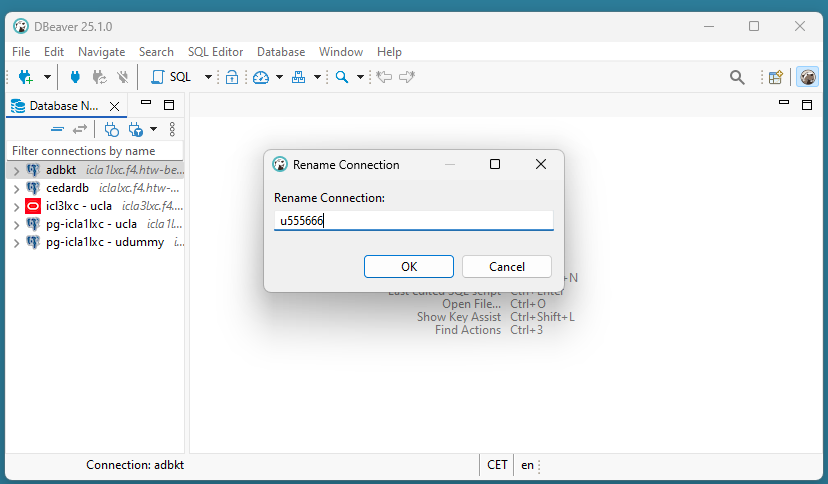Open the SQL Editor menu
828x484 pixels.
[x=215, y=52]
